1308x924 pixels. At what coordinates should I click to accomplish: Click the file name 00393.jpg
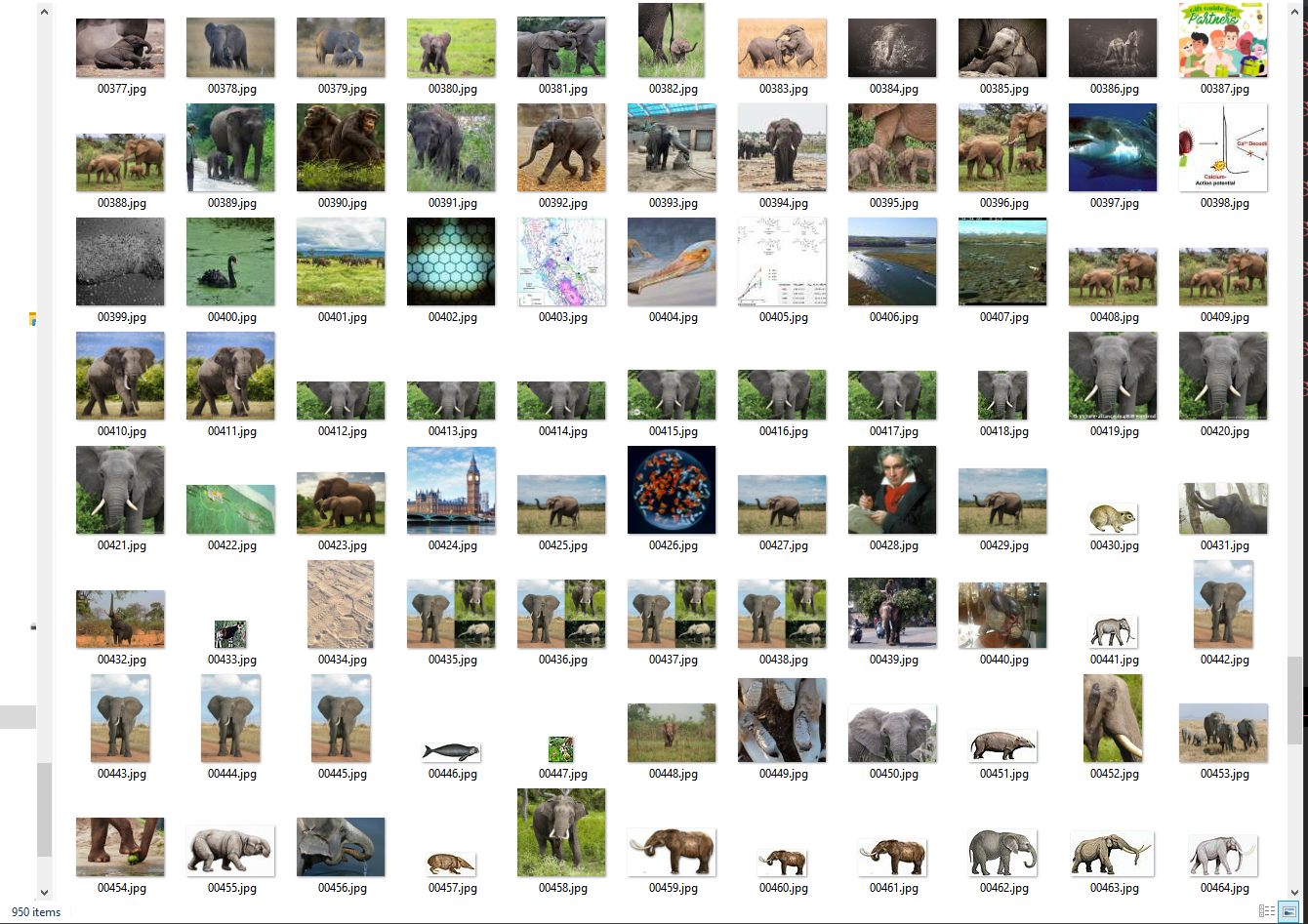[x=674, y=203]
